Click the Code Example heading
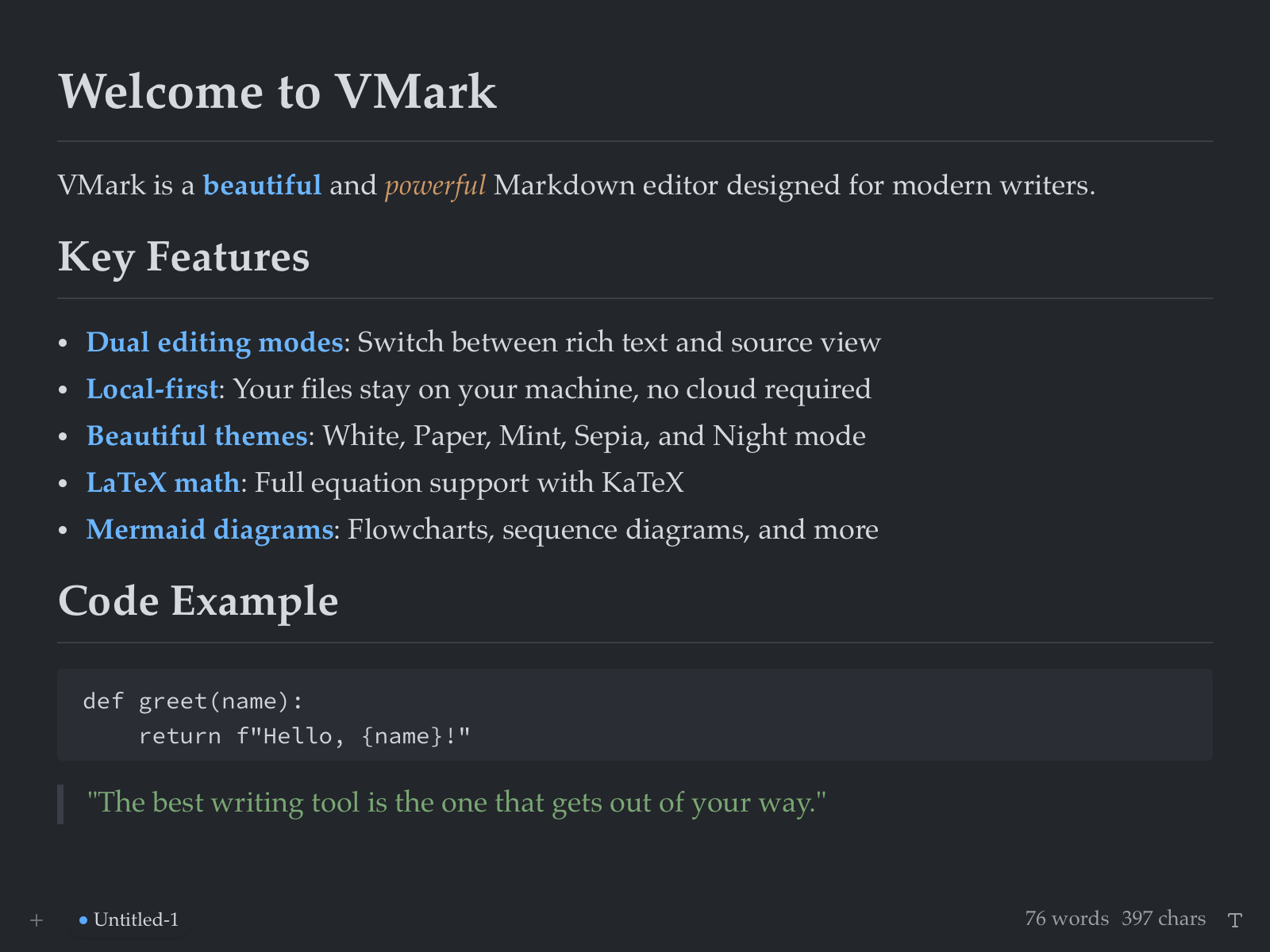The width and height of the screenshot is (1270, 952). tap(198, 601)
